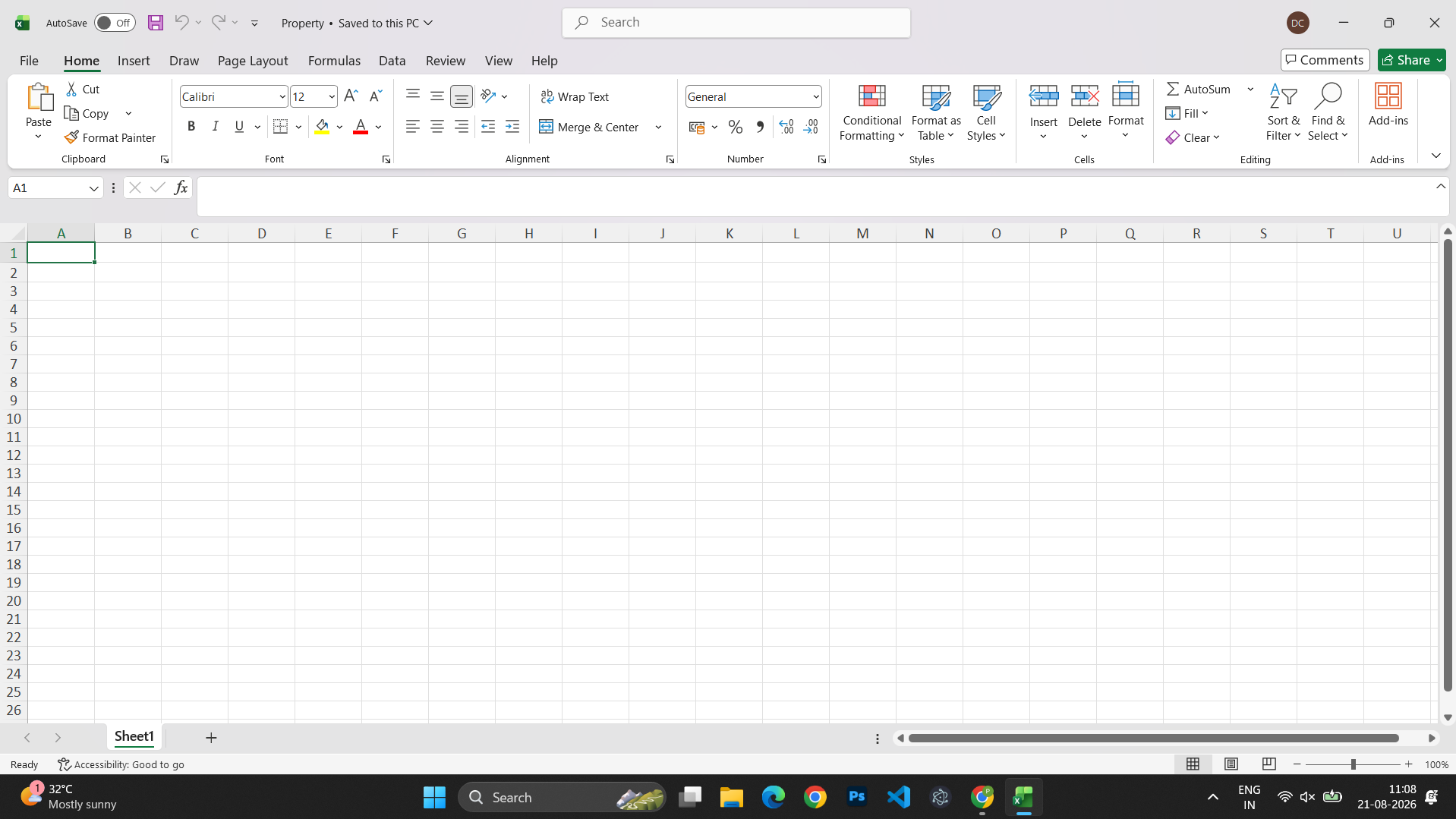Open the Sort & Filter menu
The height and width of the screenshot is (819, 1456).
click(x=1283, y=112)
